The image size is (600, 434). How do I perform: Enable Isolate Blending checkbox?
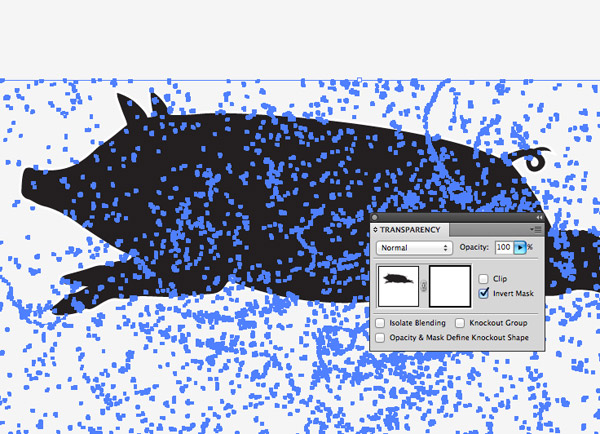tap(380, 323)
